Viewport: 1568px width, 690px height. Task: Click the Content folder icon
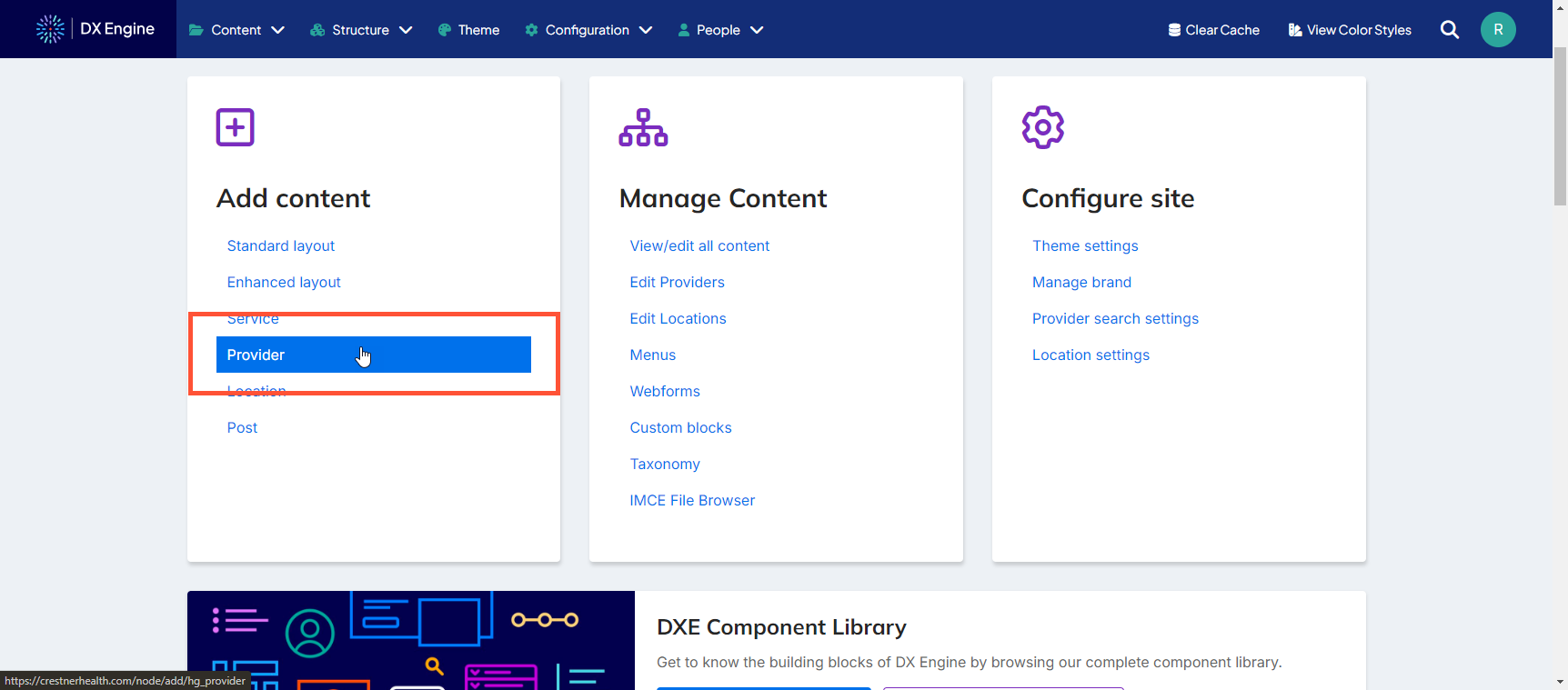click(196, 30)
